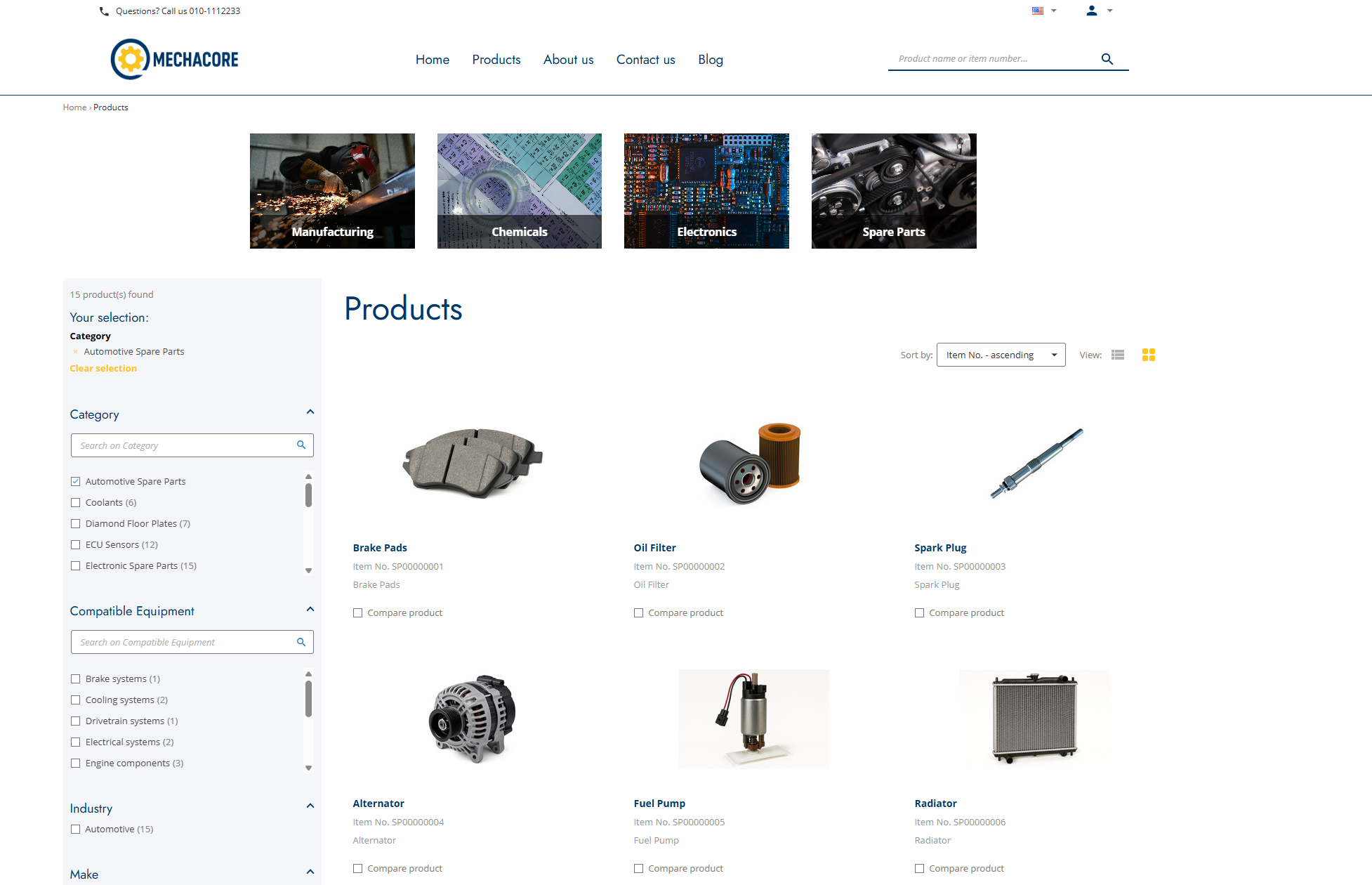Go to Contact us page
The image size is (1372, 885).
[x=645, y=60]
